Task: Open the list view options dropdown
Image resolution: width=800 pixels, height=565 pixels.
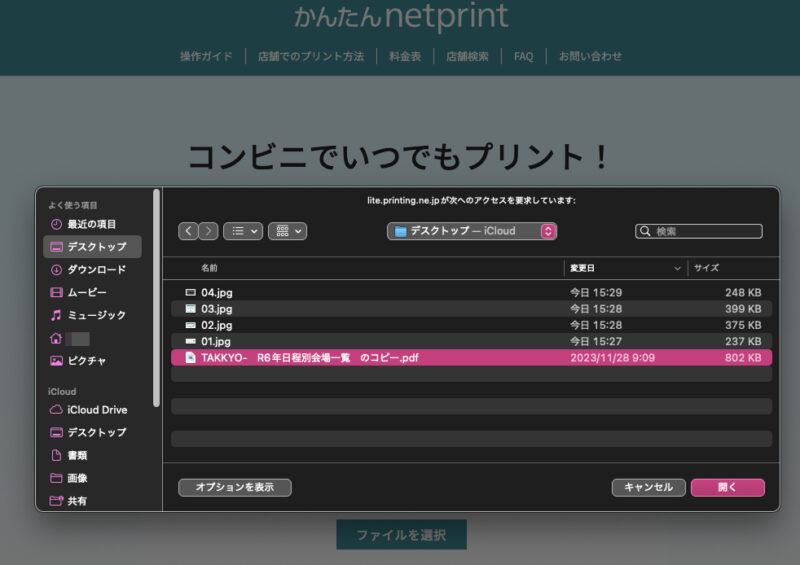Action: [243, 231]
